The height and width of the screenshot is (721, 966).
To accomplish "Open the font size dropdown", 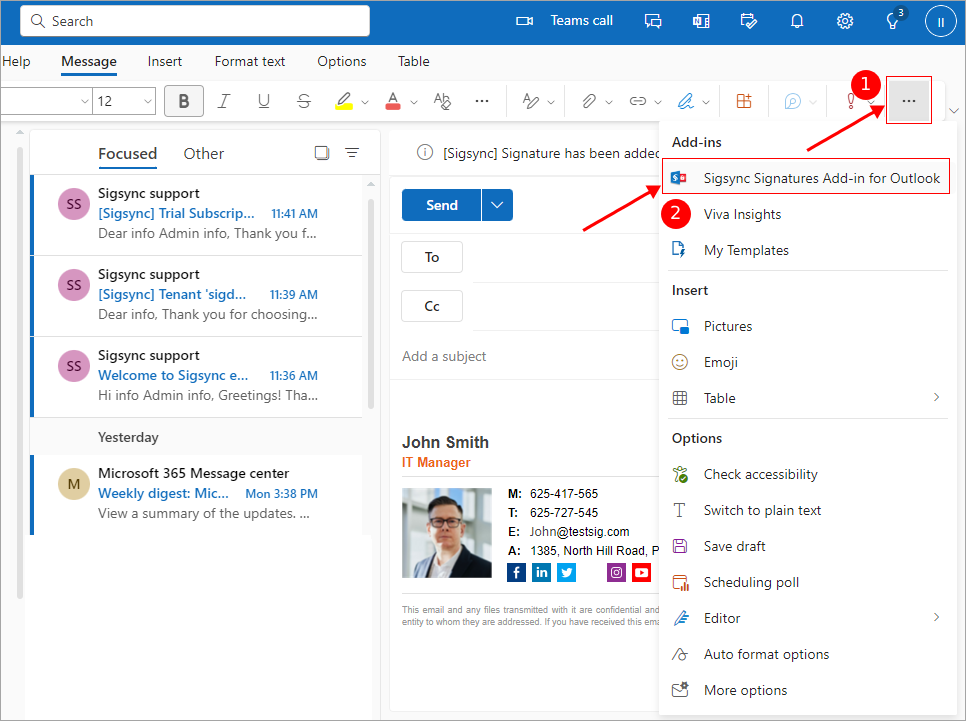I will pyautogui.click(x=148, y=101).
